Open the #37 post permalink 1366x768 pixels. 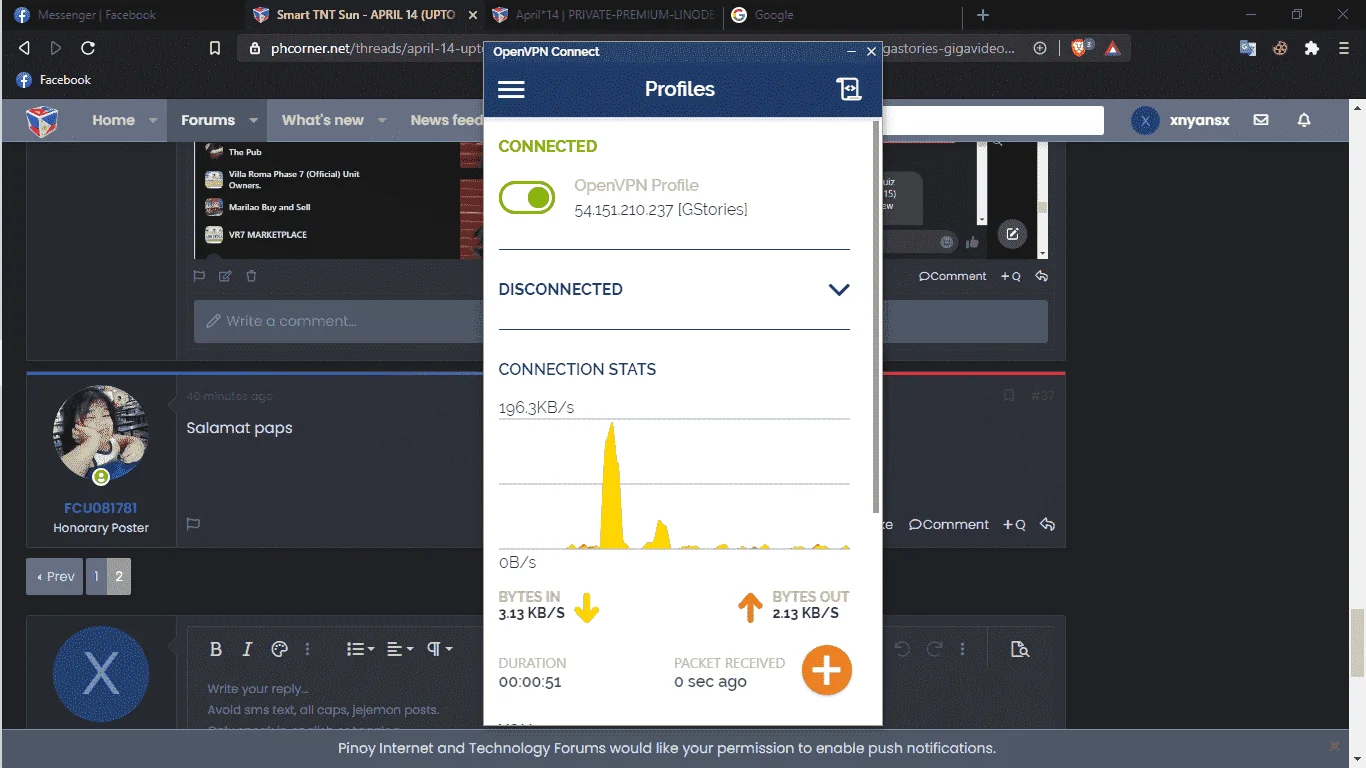pyautogui.click(x=1043, y=396)
